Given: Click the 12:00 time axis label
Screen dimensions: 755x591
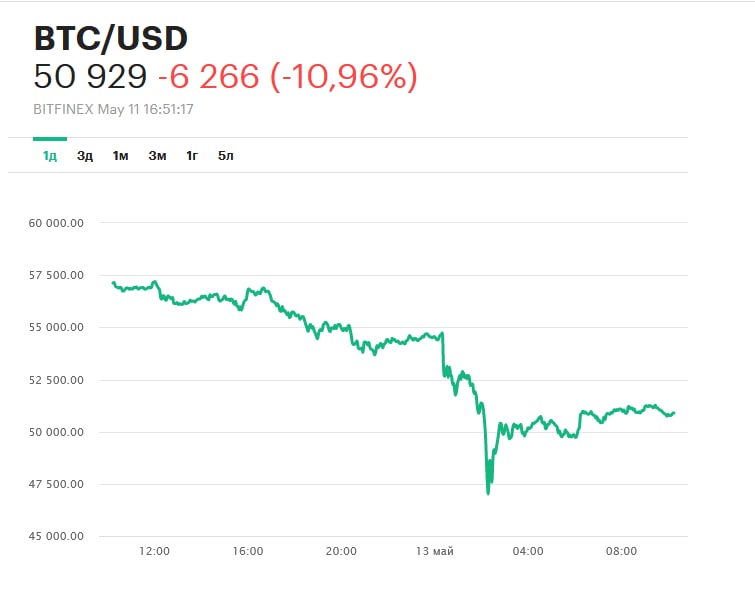Looking at the screenshot, I should coord(154,551).
